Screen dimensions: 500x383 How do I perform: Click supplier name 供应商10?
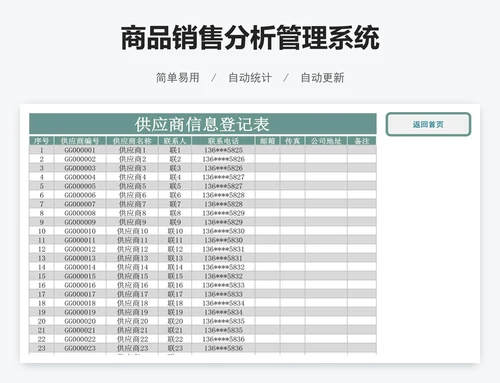pos(132,231)
